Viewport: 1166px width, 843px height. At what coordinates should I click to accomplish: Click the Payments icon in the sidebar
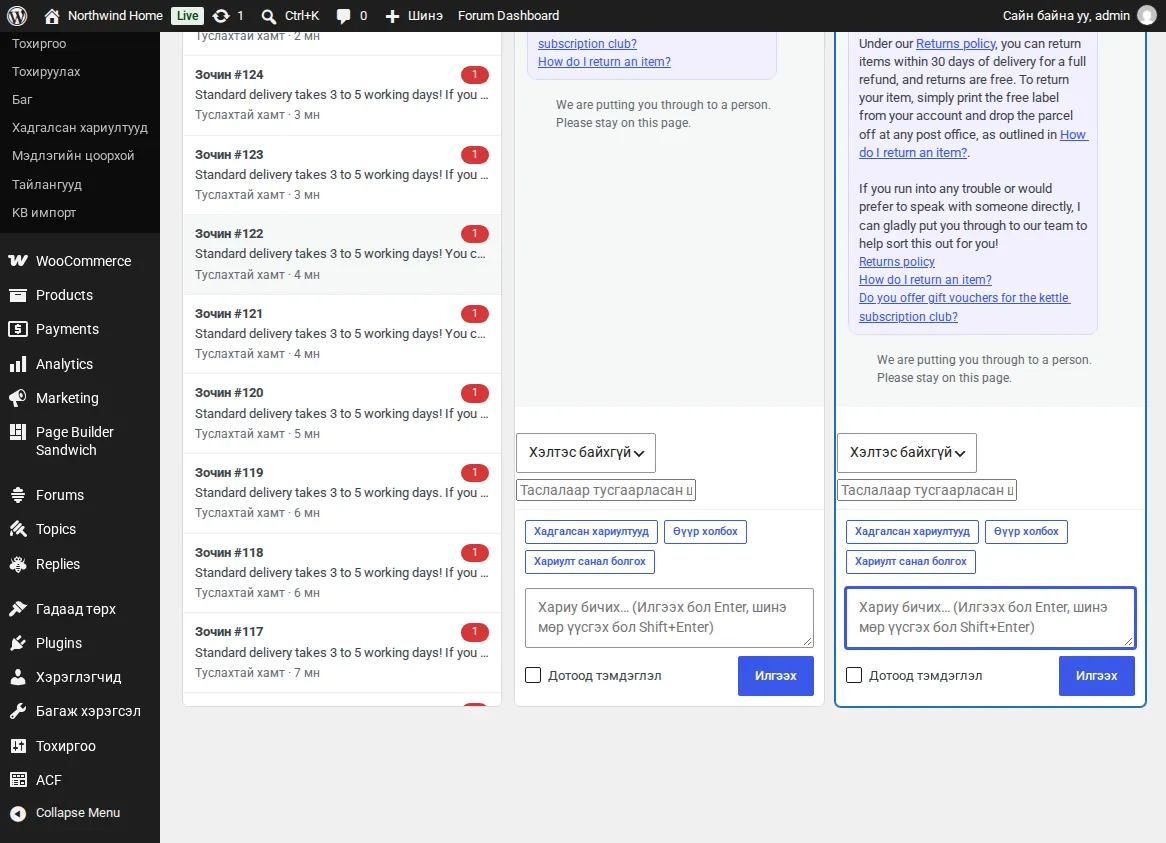(18, 329)
